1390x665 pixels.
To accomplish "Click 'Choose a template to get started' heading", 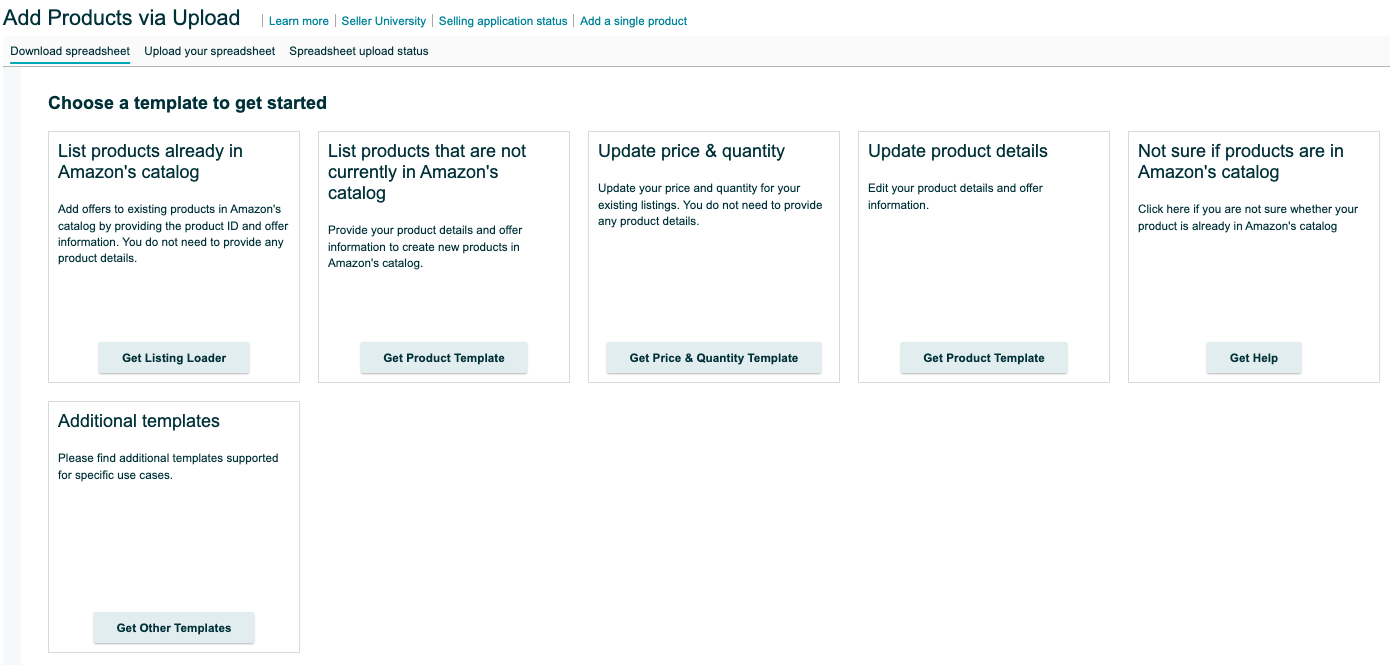I will coord(188,103).
